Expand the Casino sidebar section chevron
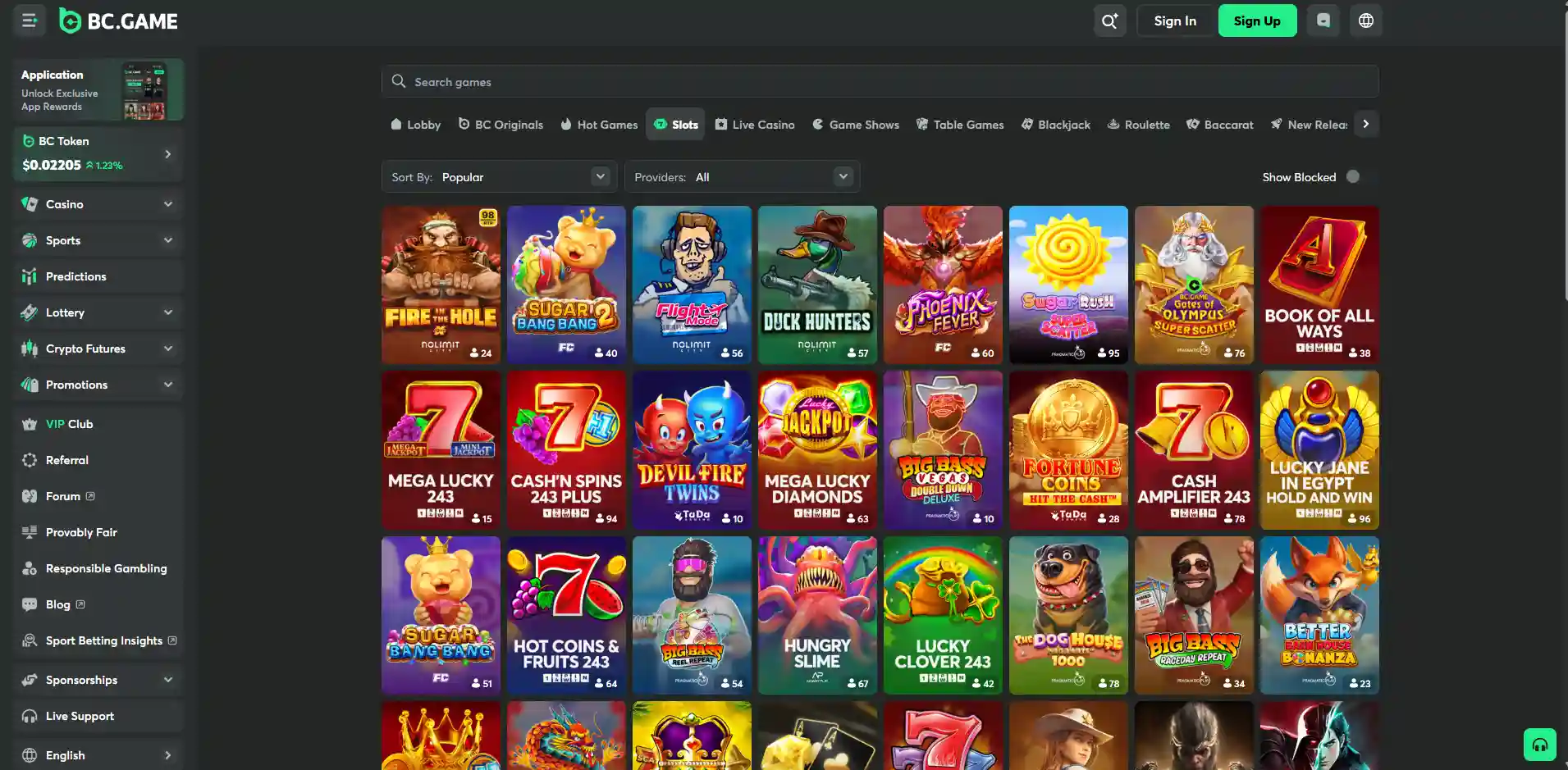Viewport: 1568px width, 770px height. [x=168, y=204]
